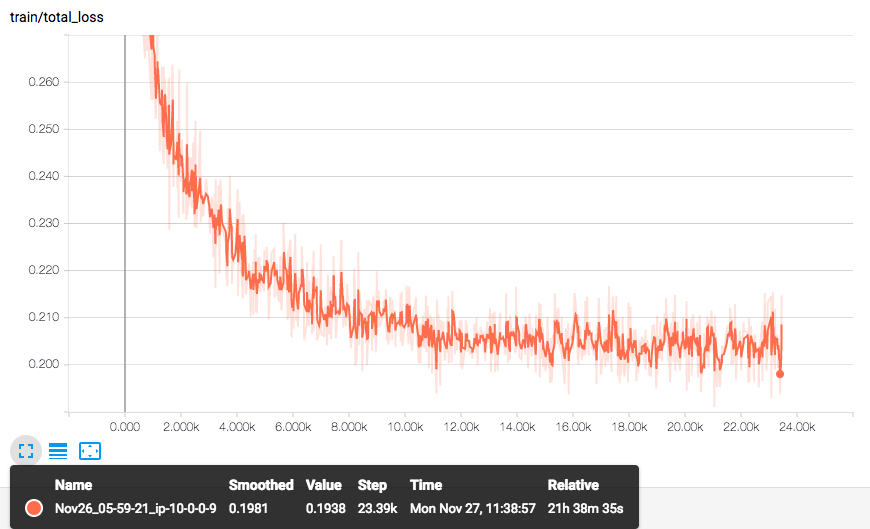Click x-axis label 0.000
The image size is (870, 529).
(125, 427)
